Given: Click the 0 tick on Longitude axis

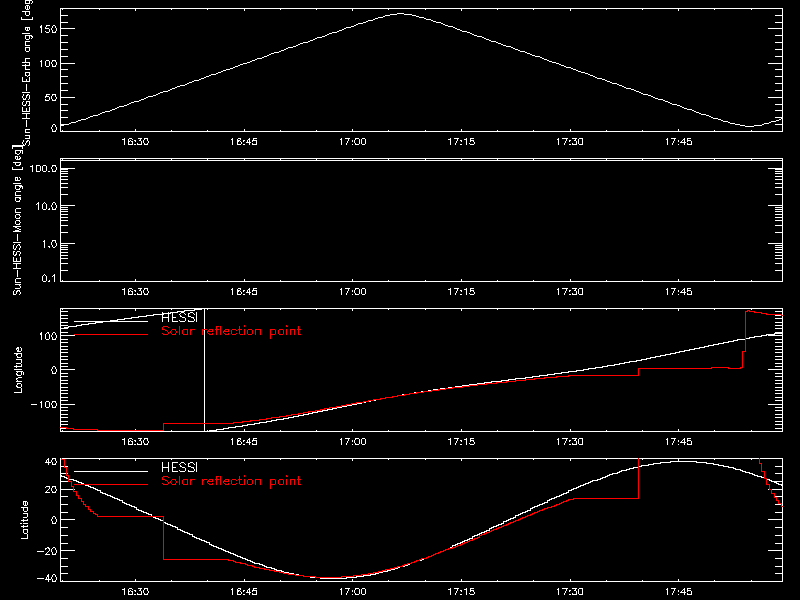Looking at the screenshot, I should point(54,370).
